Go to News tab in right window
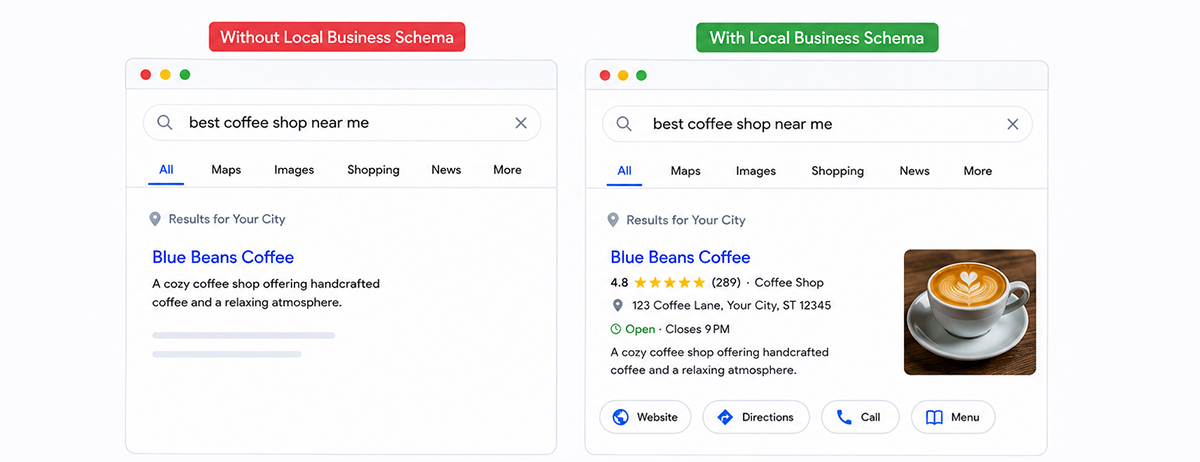 pos(914,171)
